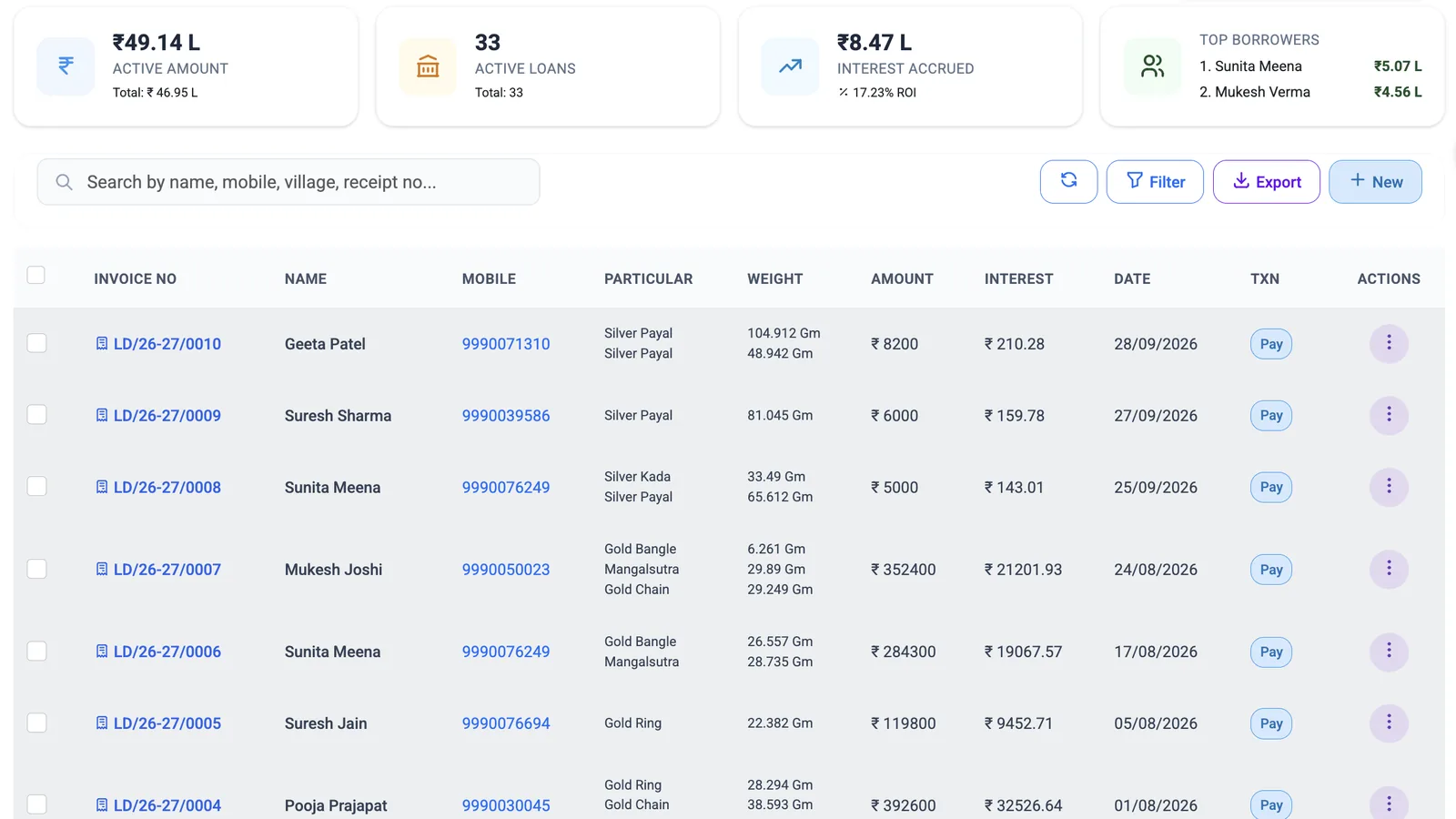Click mobile number 9990050023

coord(506,570)
